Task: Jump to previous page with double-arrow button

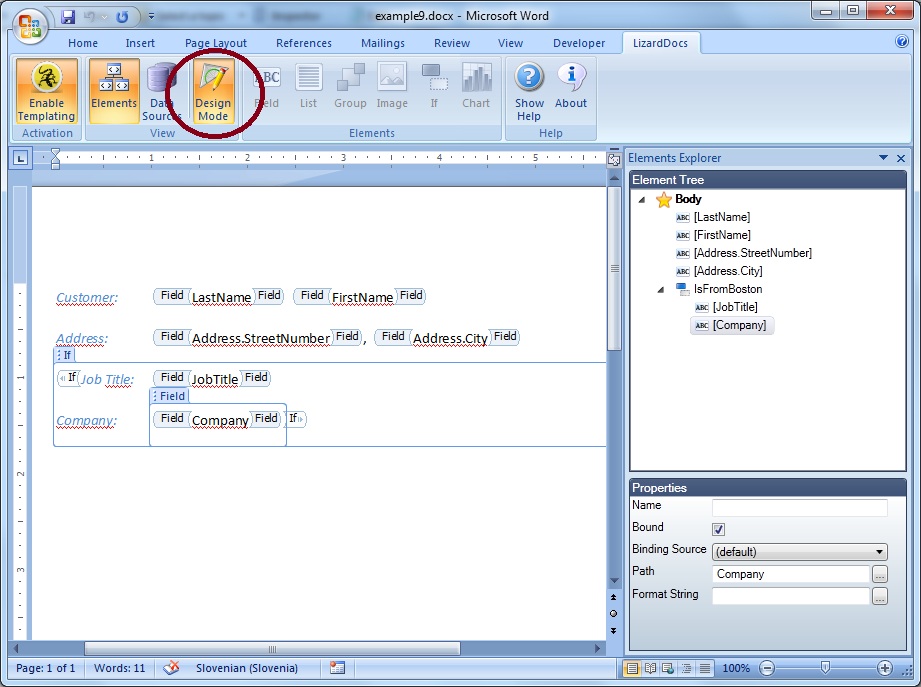Action: pyautogui.click(x=613, y=597)
